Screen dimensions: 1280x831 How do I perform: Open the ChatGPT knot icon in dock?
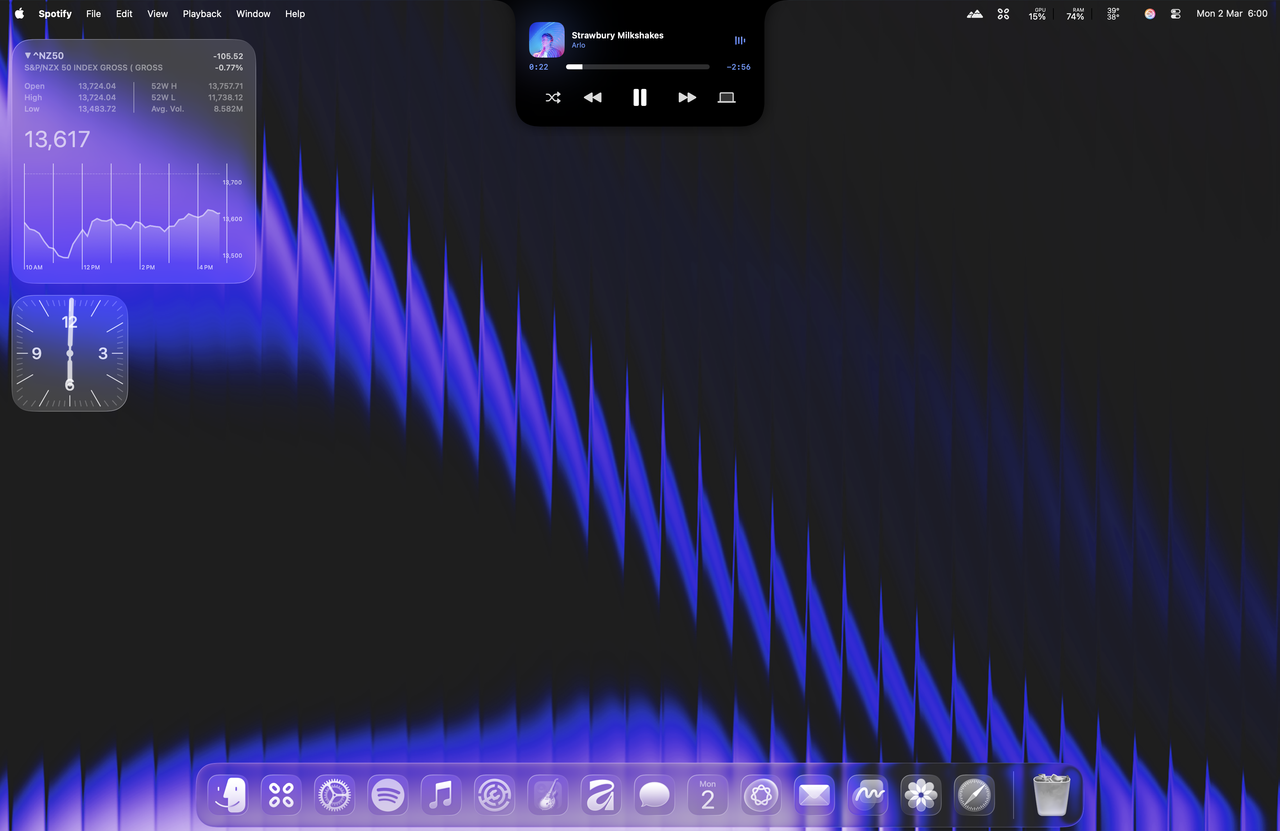(761, 796)
